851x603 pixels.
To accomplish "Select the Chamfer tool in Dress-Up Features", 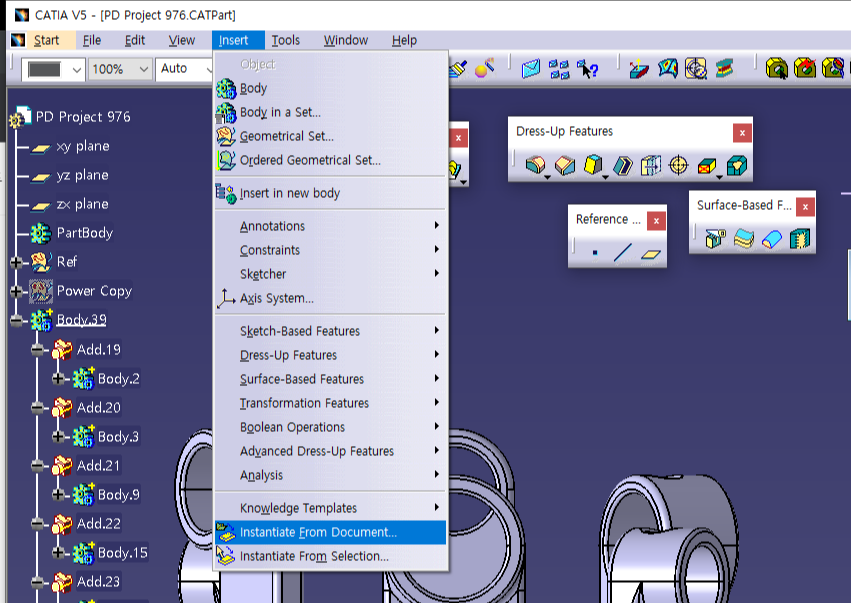I will (564, 165).
